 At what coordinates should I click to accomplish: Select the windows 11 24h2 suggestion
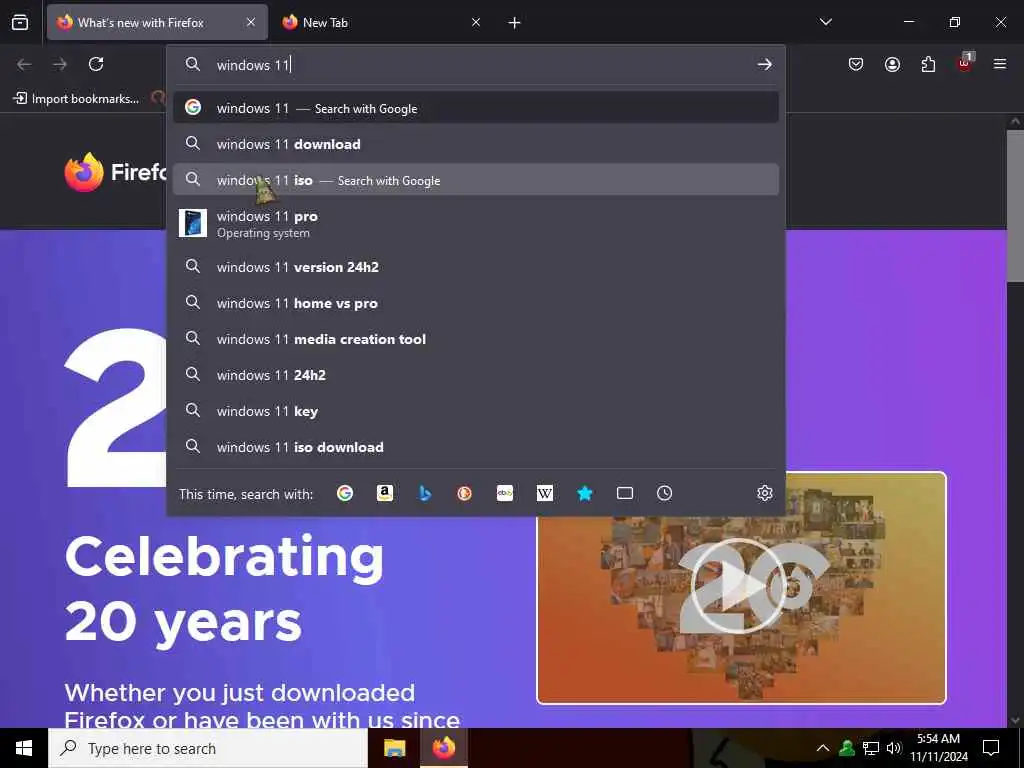[x=476, y=375]
